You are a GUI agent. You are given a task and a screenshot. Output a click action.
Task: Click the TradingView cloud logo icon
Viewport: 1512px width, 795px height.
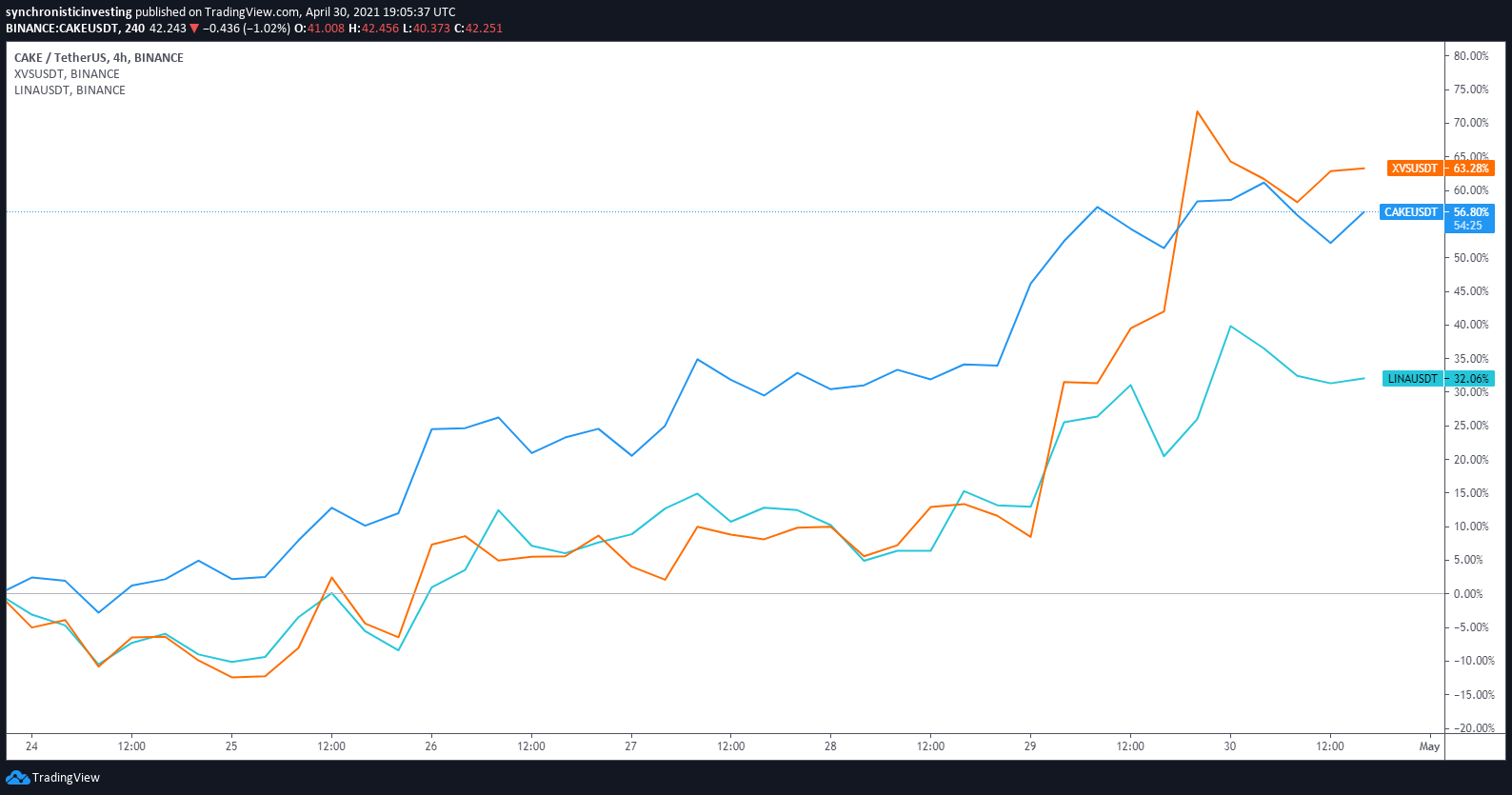(x=17, y=778)
